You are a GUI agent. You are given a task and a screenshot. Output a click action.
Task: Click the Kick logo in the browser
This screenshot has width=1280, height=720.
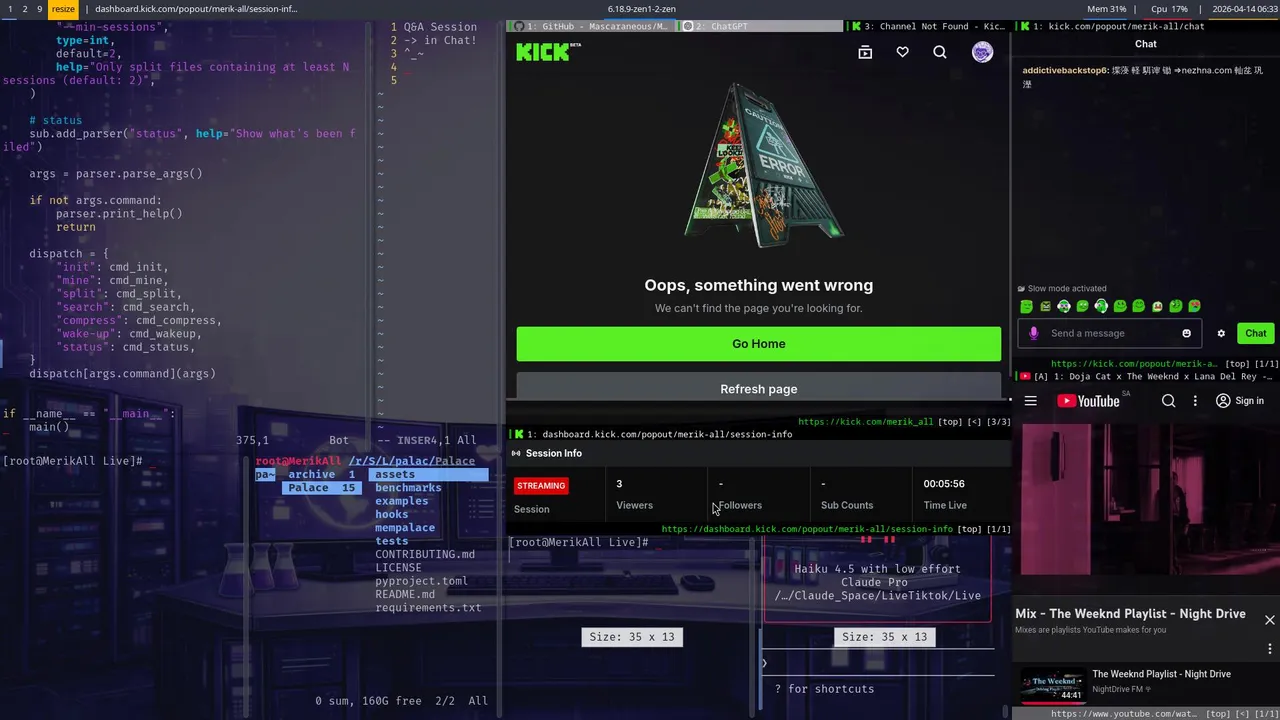pyautogui.click(x=548, y=52)
